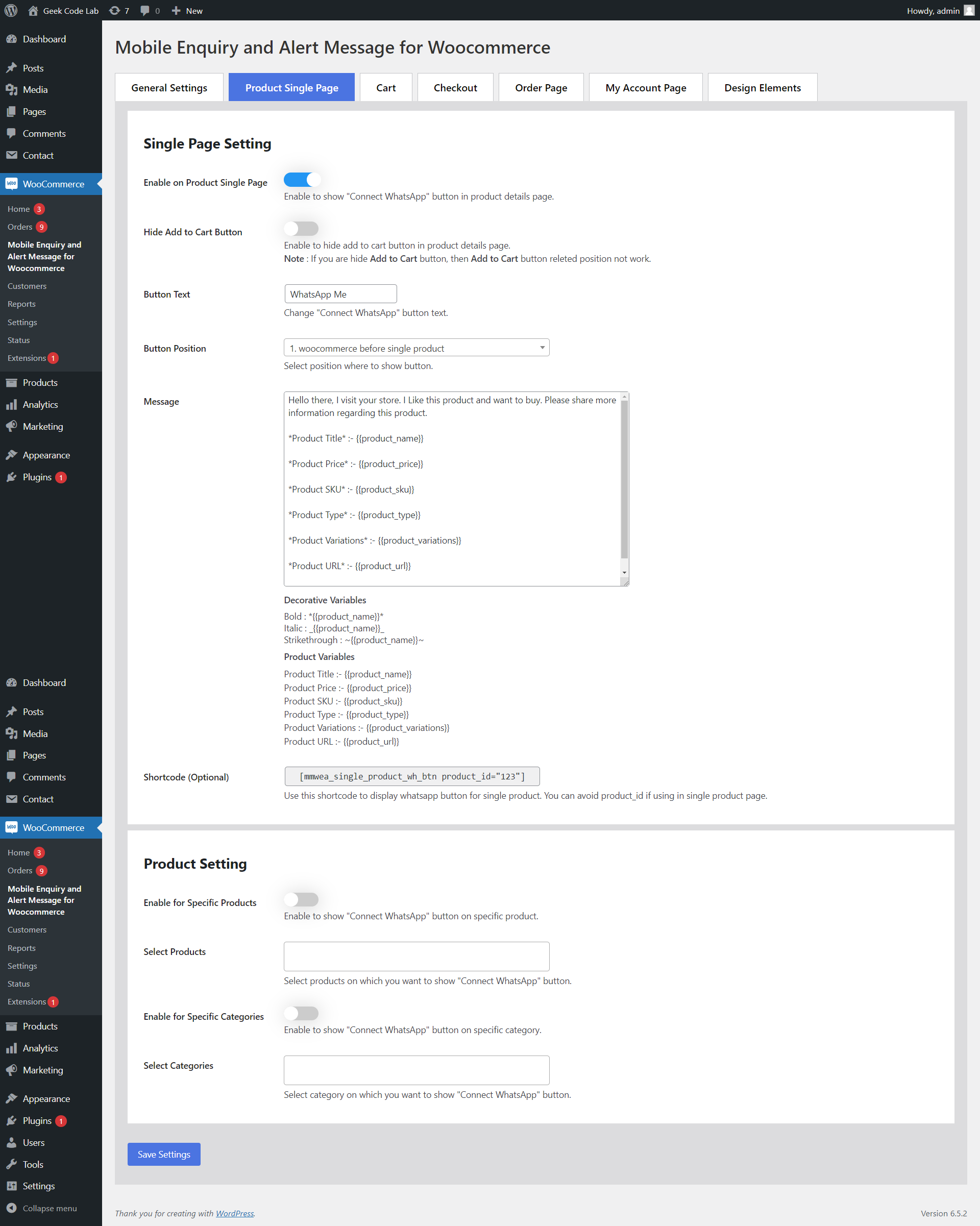980x1226 pixels.
Task: Click the Analytics bar chart icon in the upper sidebar menu
Action: pos(11,404)
